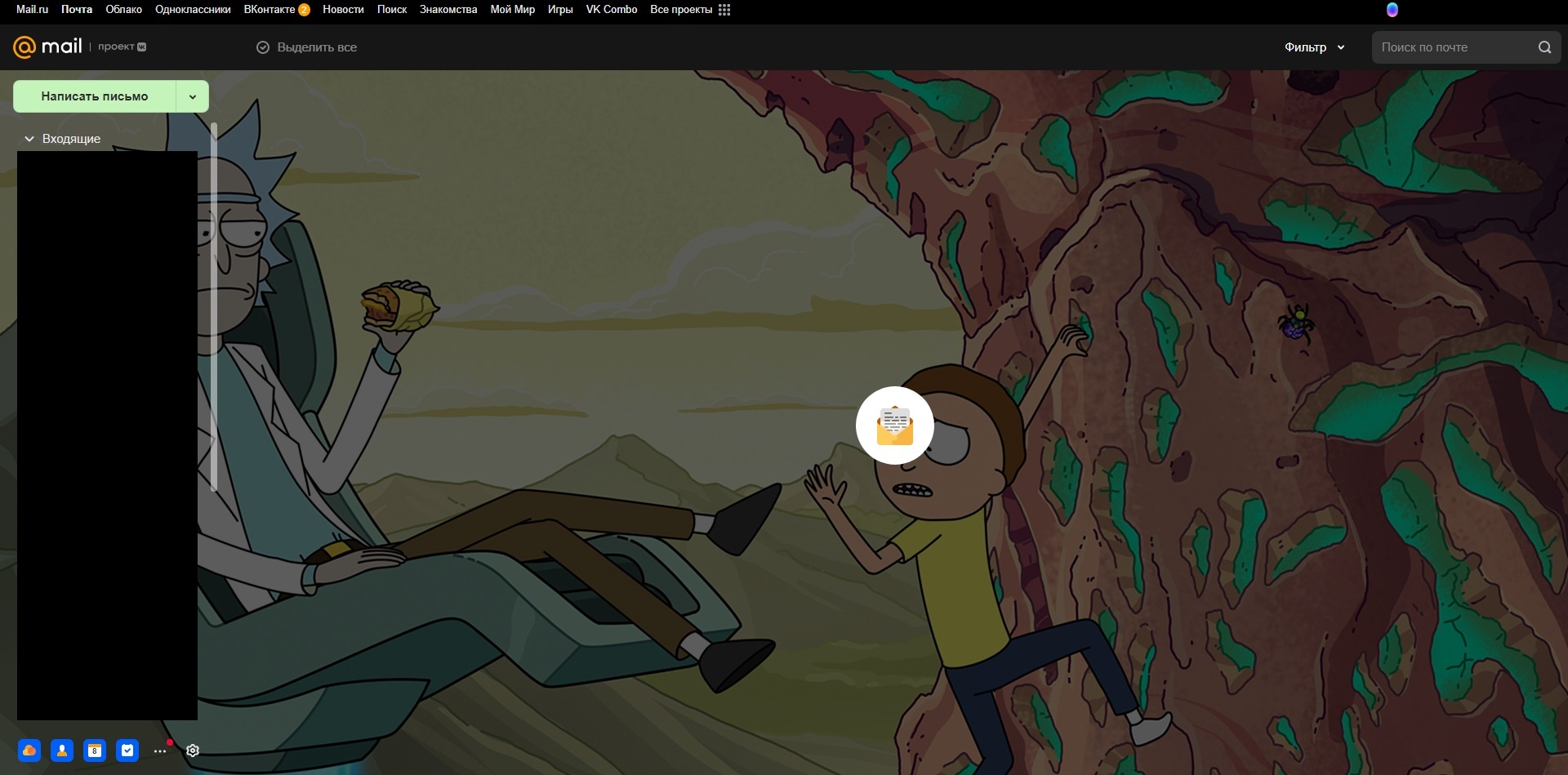Open VK Combo link in top navigation
1568x775 pixels.
pyautogui.click(x=612, y=10)
